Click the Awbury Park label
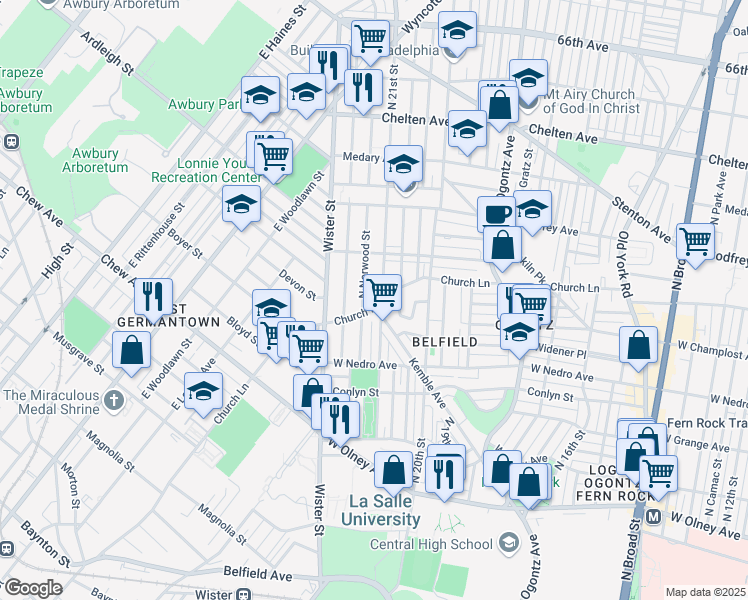 (x=205, y=104)
